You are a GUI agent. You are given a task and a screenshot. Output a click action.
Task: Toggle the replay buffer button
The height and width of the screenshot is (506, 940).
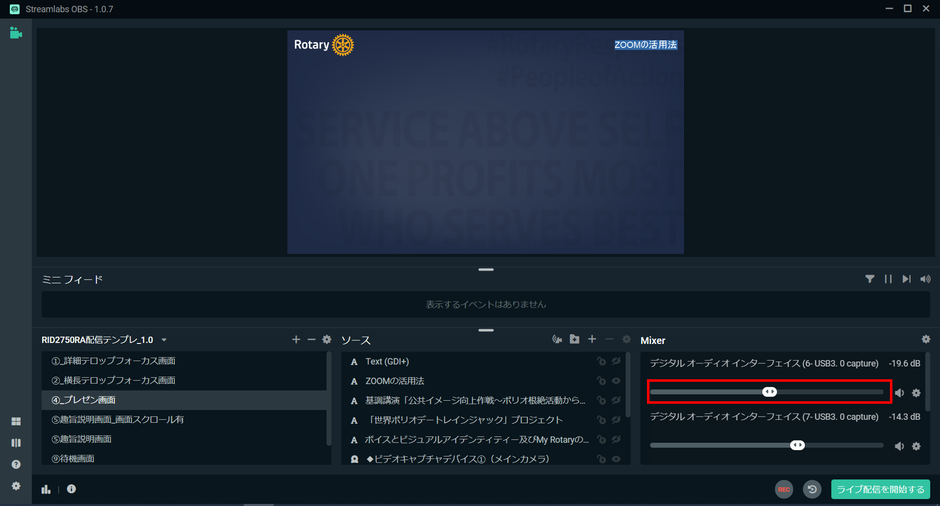(x=812, y=489)
